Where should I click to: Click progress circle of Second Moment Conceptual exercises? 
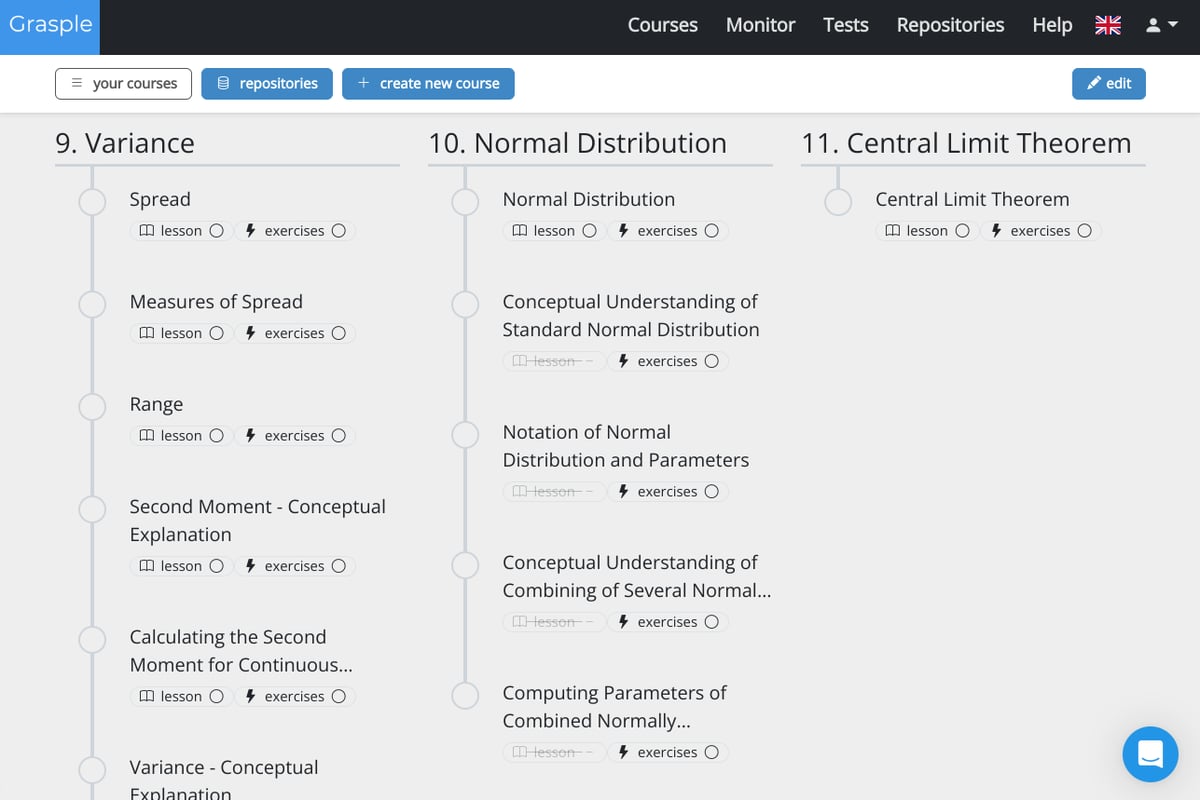coord(339,566)
